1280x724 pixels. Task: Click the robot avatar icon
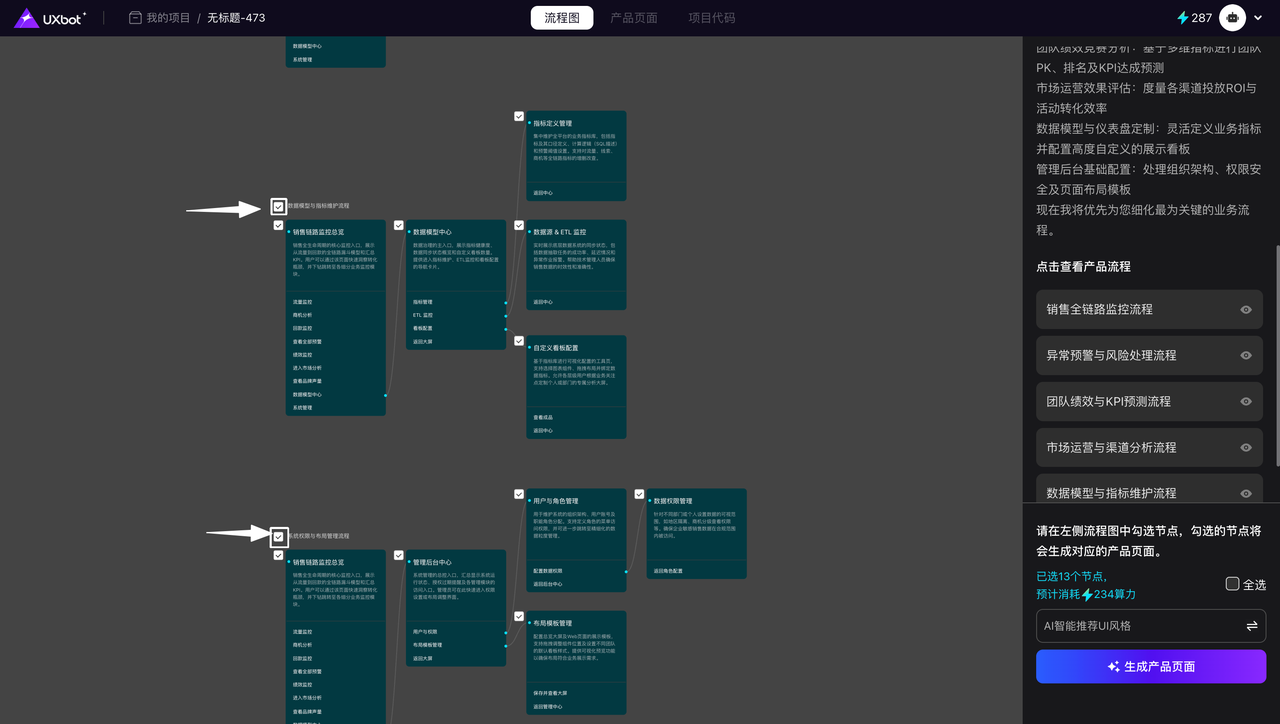tap(1232, 18)
